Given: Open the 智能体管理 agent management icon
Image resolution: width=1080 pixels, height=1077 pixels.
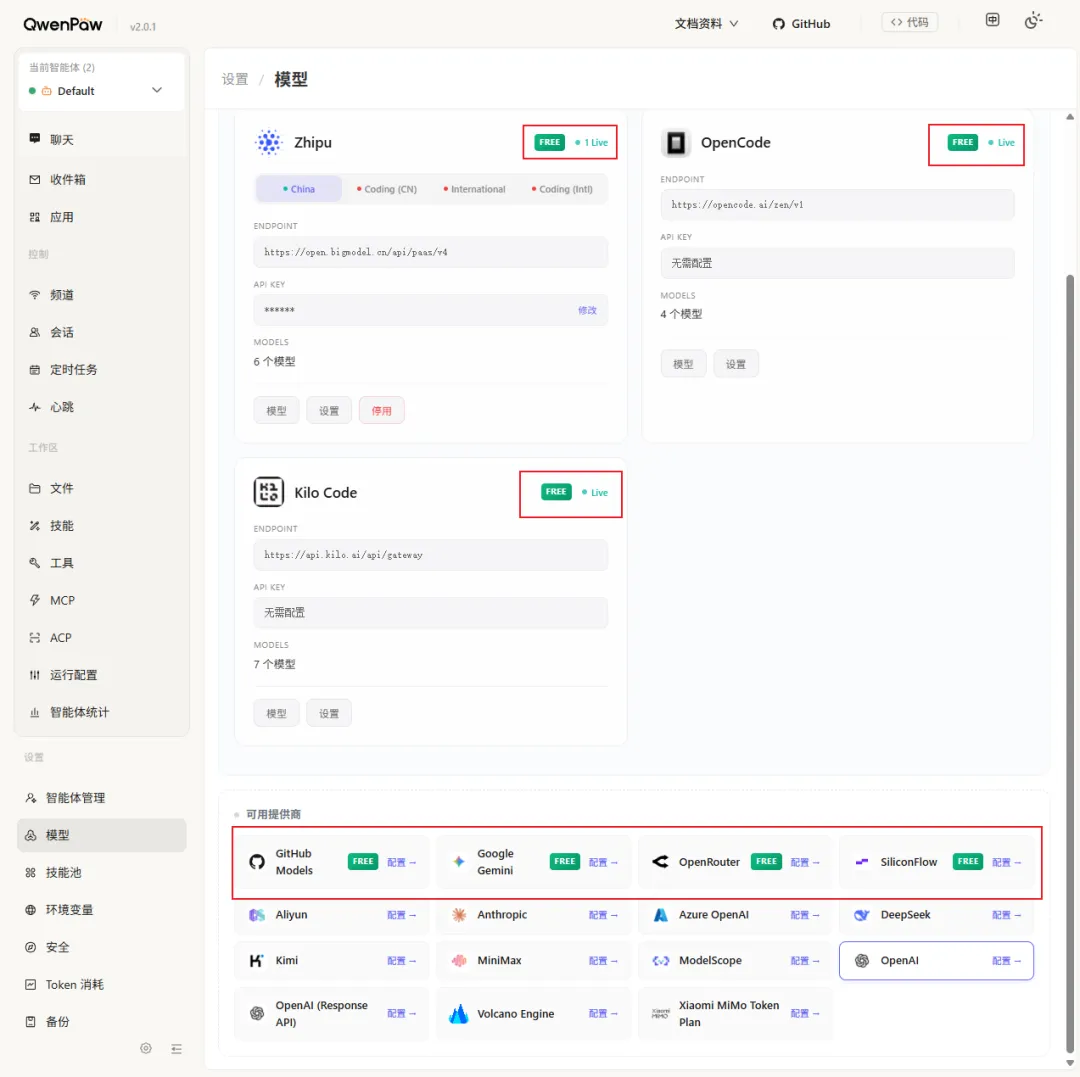Looking at the screenshot, I should click(x=30, y=797).
